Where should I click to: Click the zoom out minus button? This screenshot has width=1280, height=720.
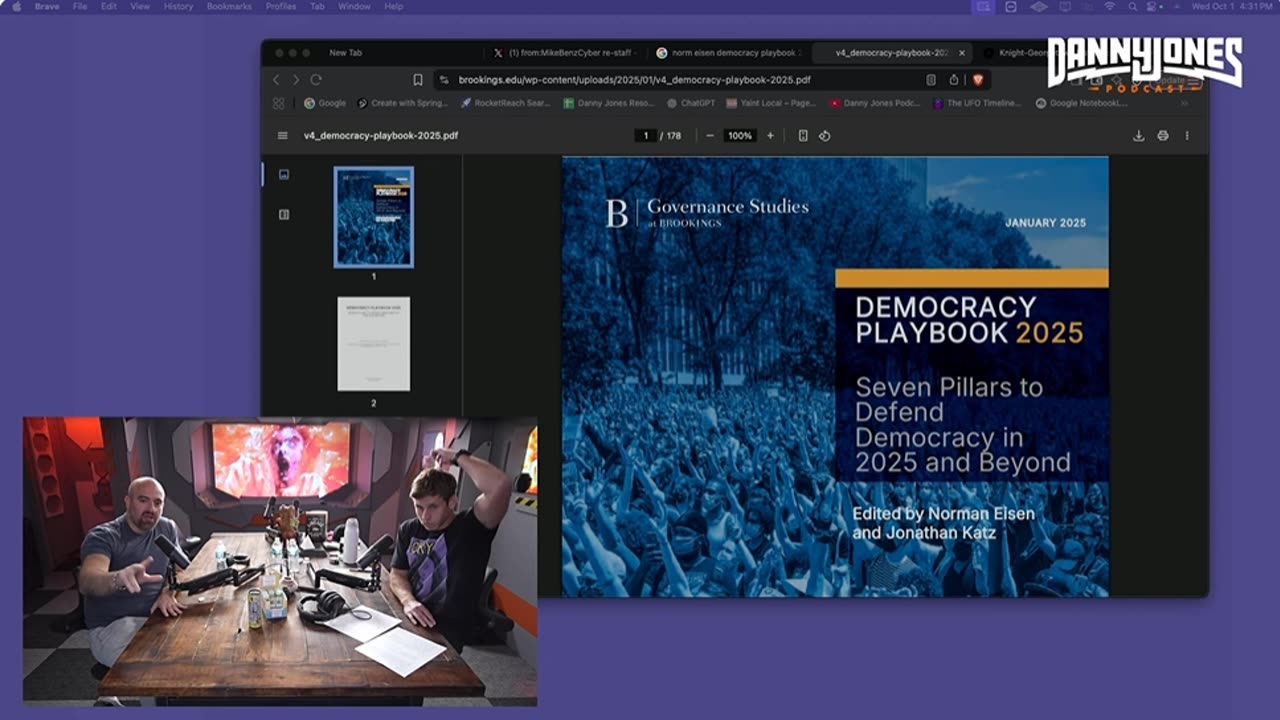[x=710, y=136]
